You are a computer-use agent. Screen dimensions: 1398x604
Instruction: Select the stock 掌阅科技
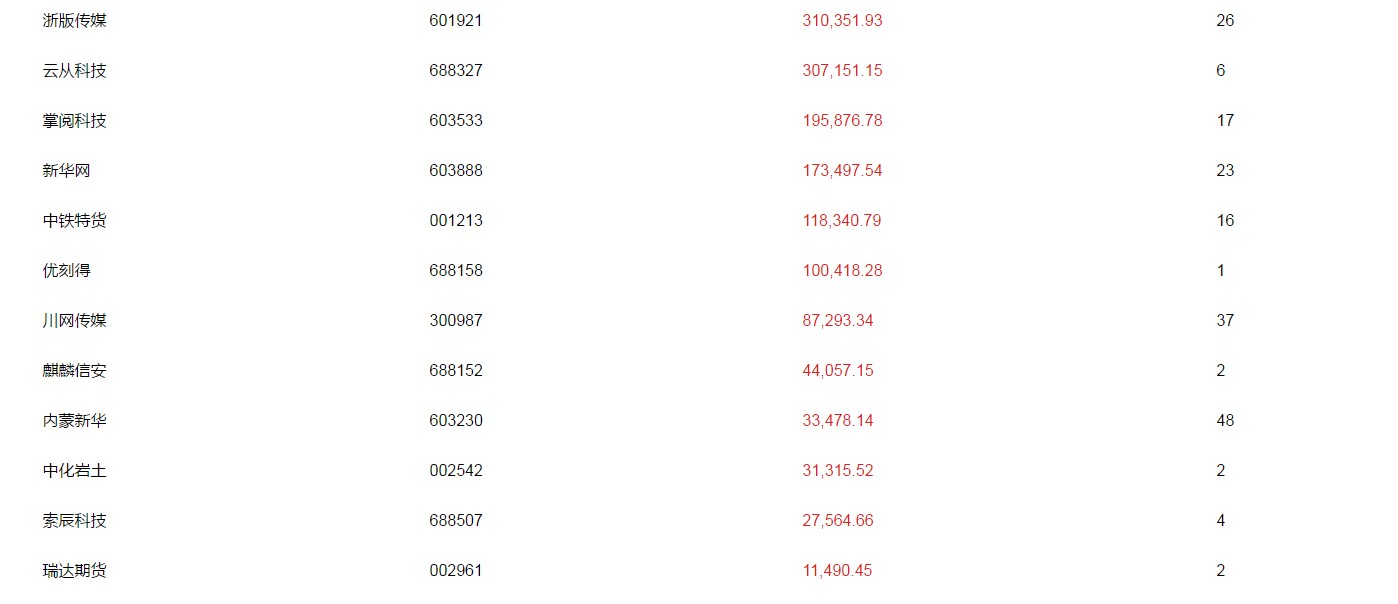pyautogui.click(x=75, y=121)
